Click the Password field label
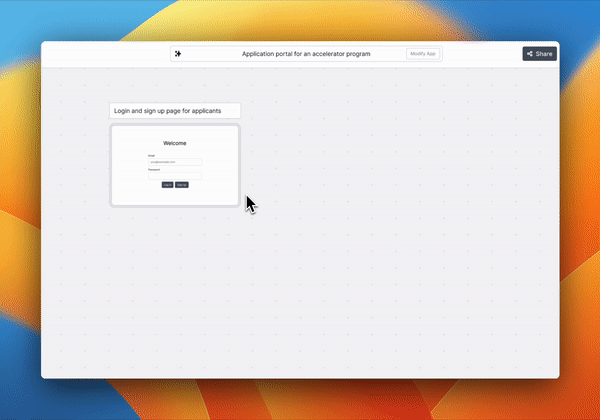Viewport: 600px width, 420px height. [x=154, y=169]
